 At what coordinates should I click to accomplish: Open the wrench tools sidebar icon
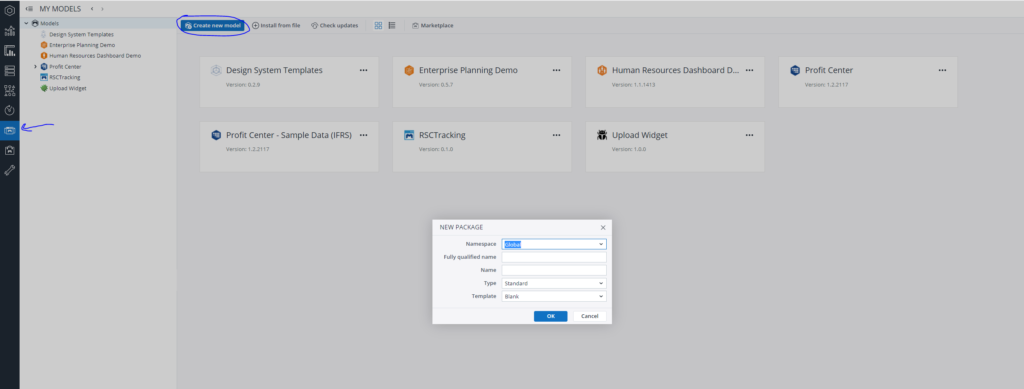click(x=10, y=170)
